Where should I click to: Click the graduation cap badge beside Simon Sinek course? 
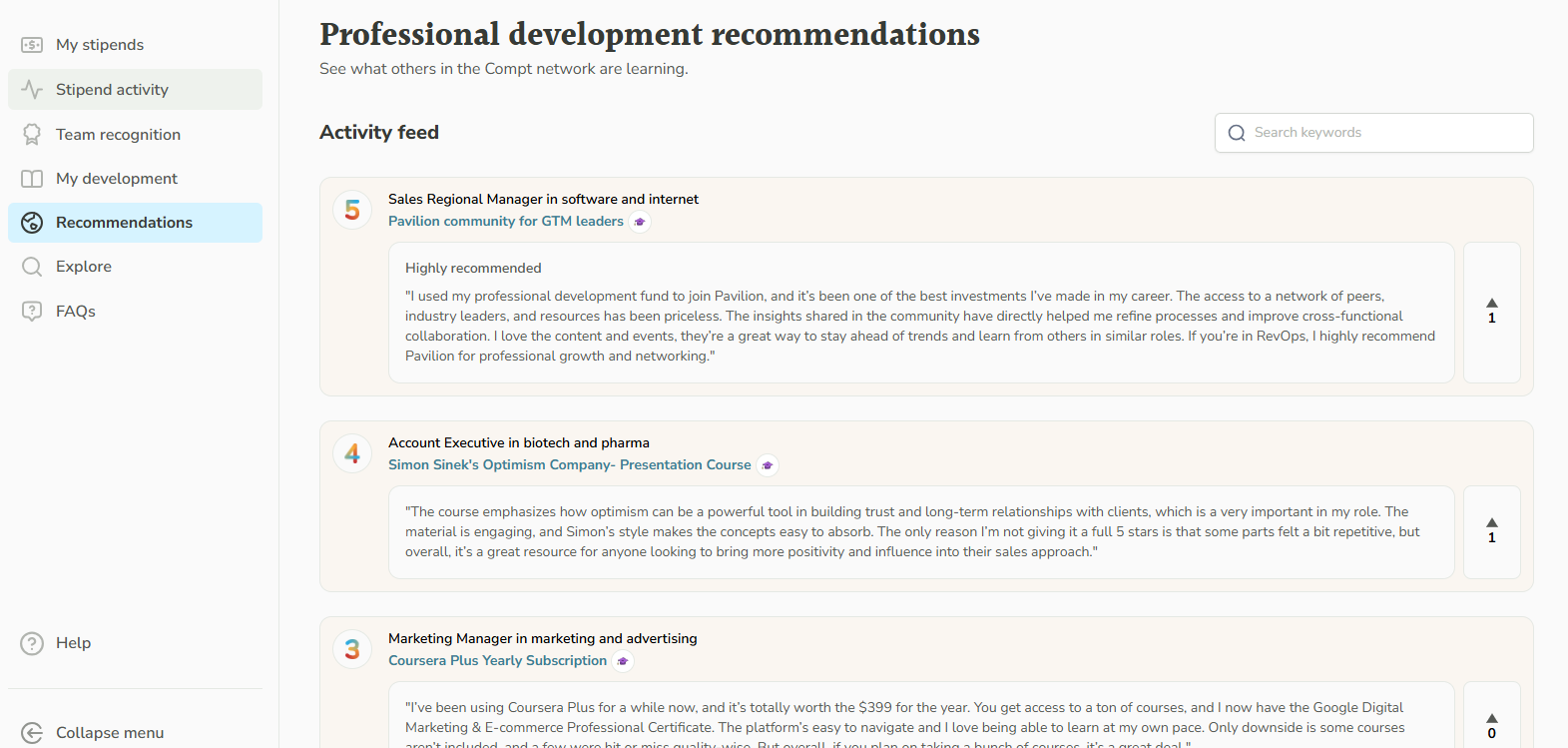pos(768,465)
